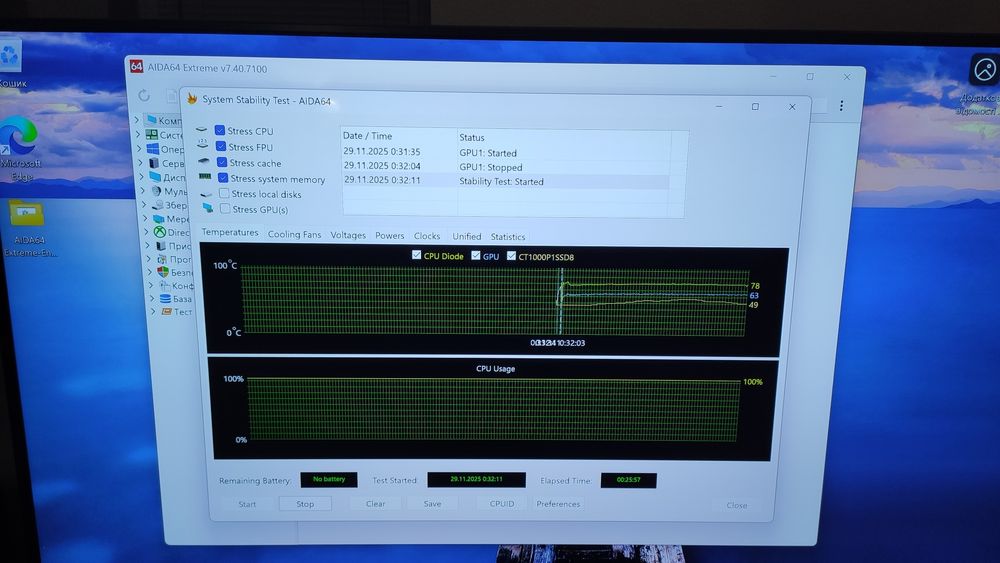Click the Elapsed Time value field
1000x563 pixels.
coord(628,479)
